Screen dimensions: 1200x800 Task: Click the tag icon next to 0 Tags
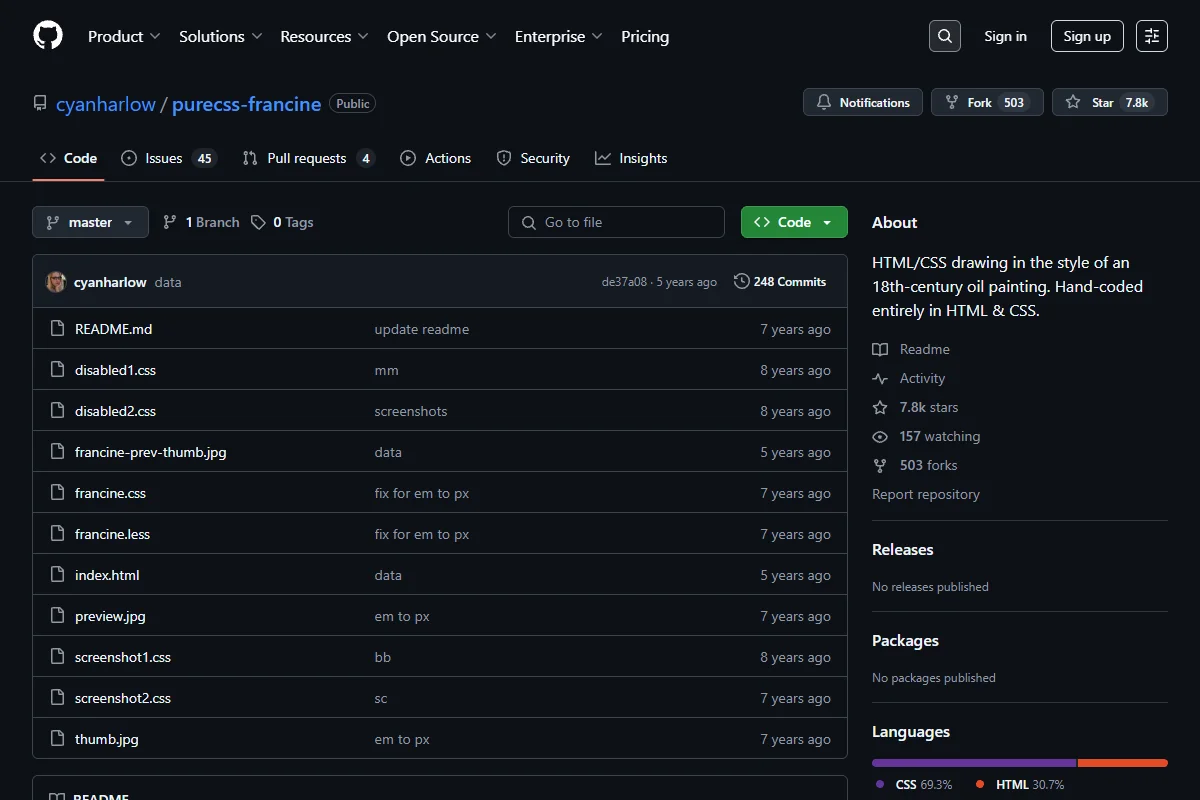(258, 222)
